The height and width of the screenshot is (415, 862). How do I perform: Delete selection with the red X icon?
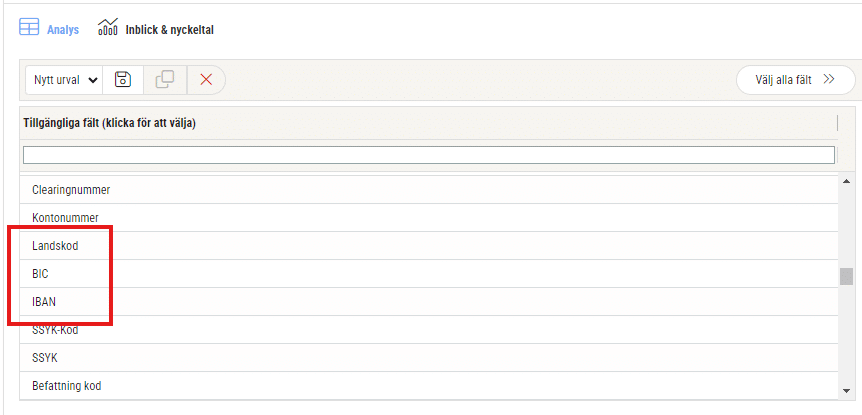[x=206, y=80]
